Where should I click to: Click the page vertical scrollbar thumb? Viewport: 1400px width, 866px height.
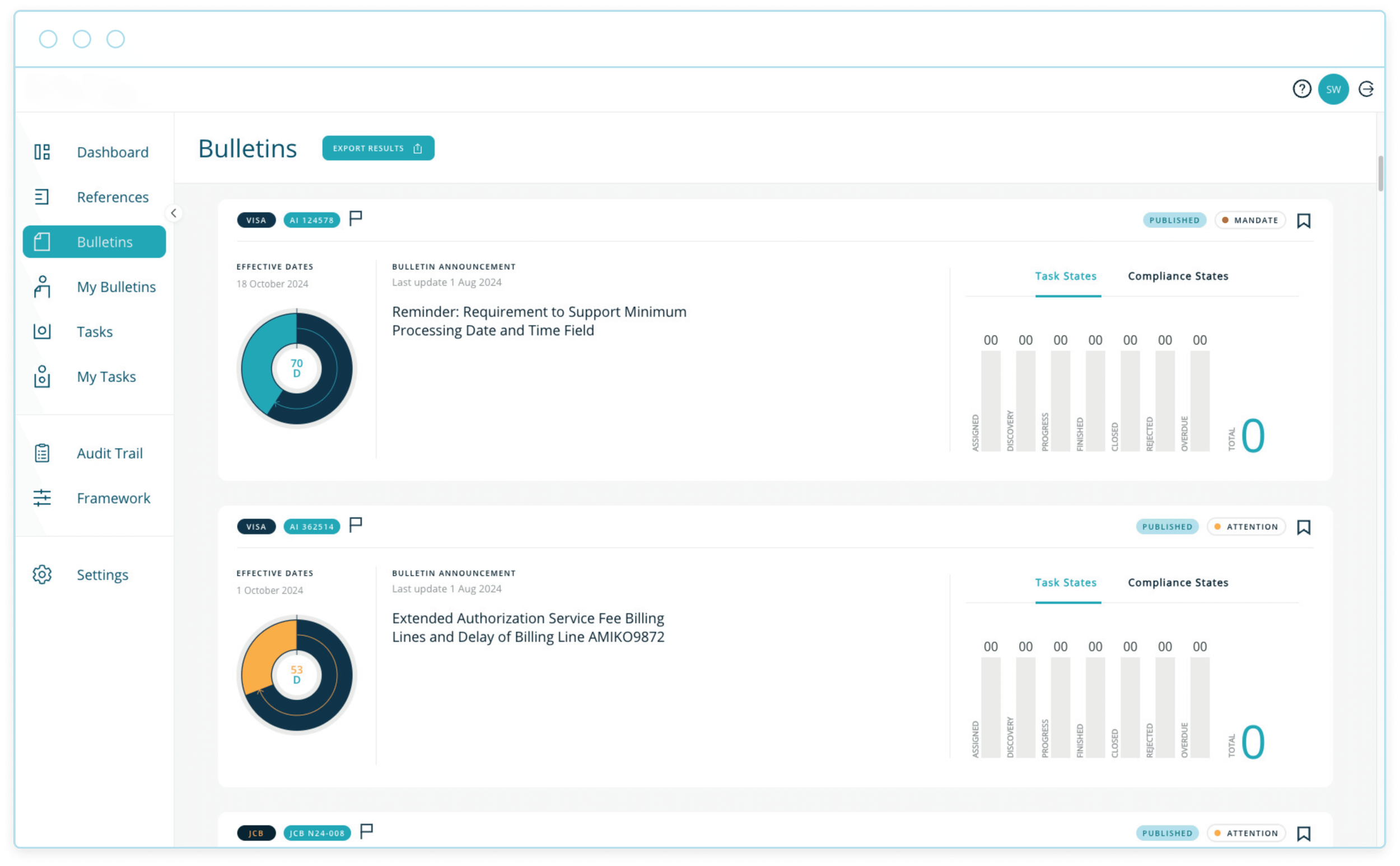click(x=1380, y=173)
